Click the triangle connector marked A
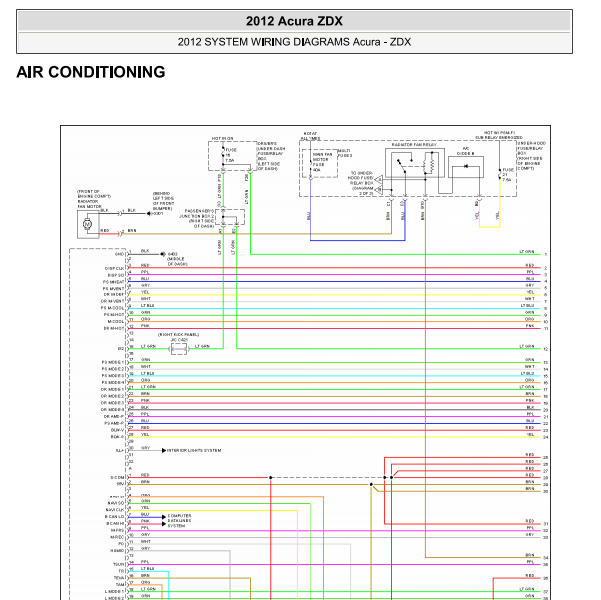601x600 pixels. click(378, 179)
